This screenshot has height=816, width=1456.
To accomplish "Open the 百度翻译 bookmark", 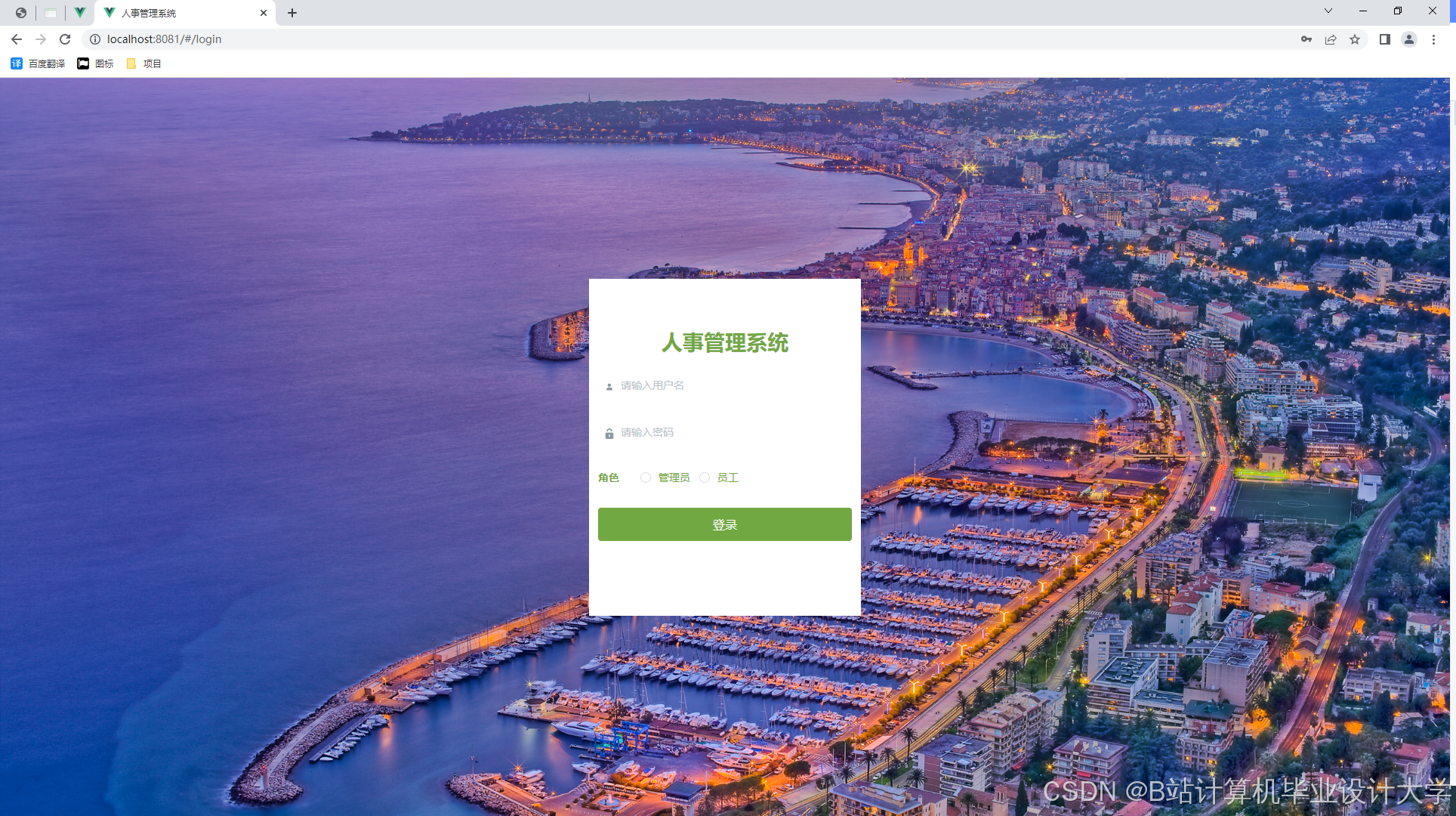I will (x=39, y=63).
